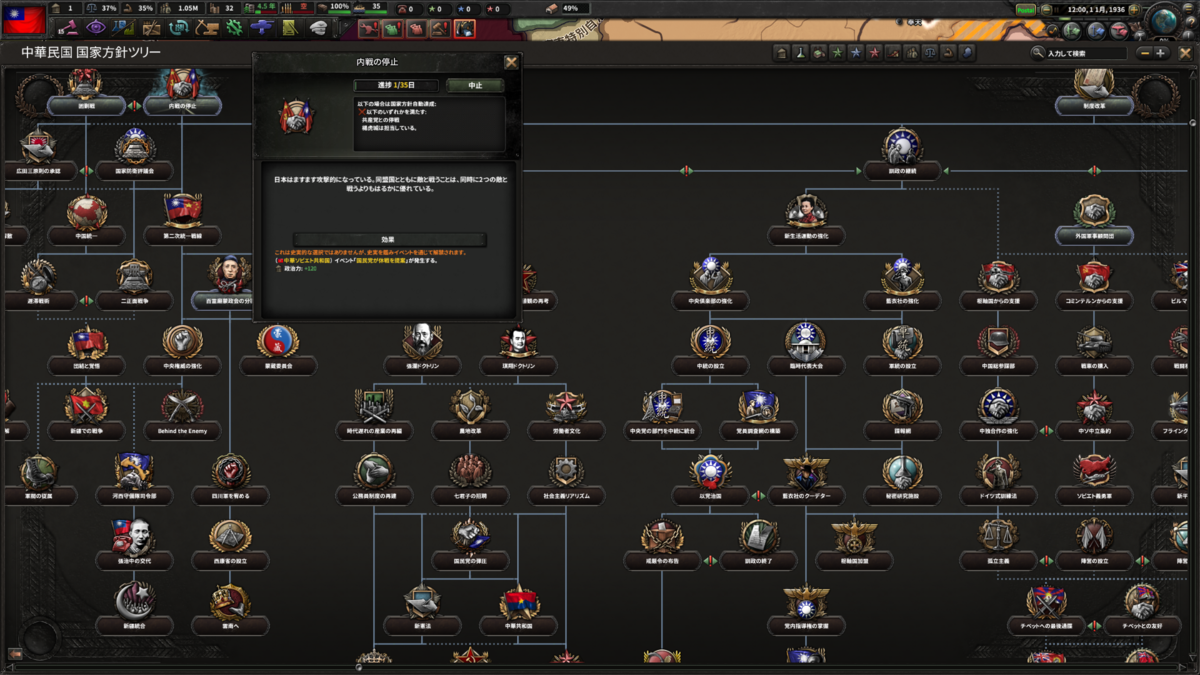The width and height of the screenshot is (1200, 675).
Task: Select the 二正面戦争 focus
Action: (x=134, y=283)
